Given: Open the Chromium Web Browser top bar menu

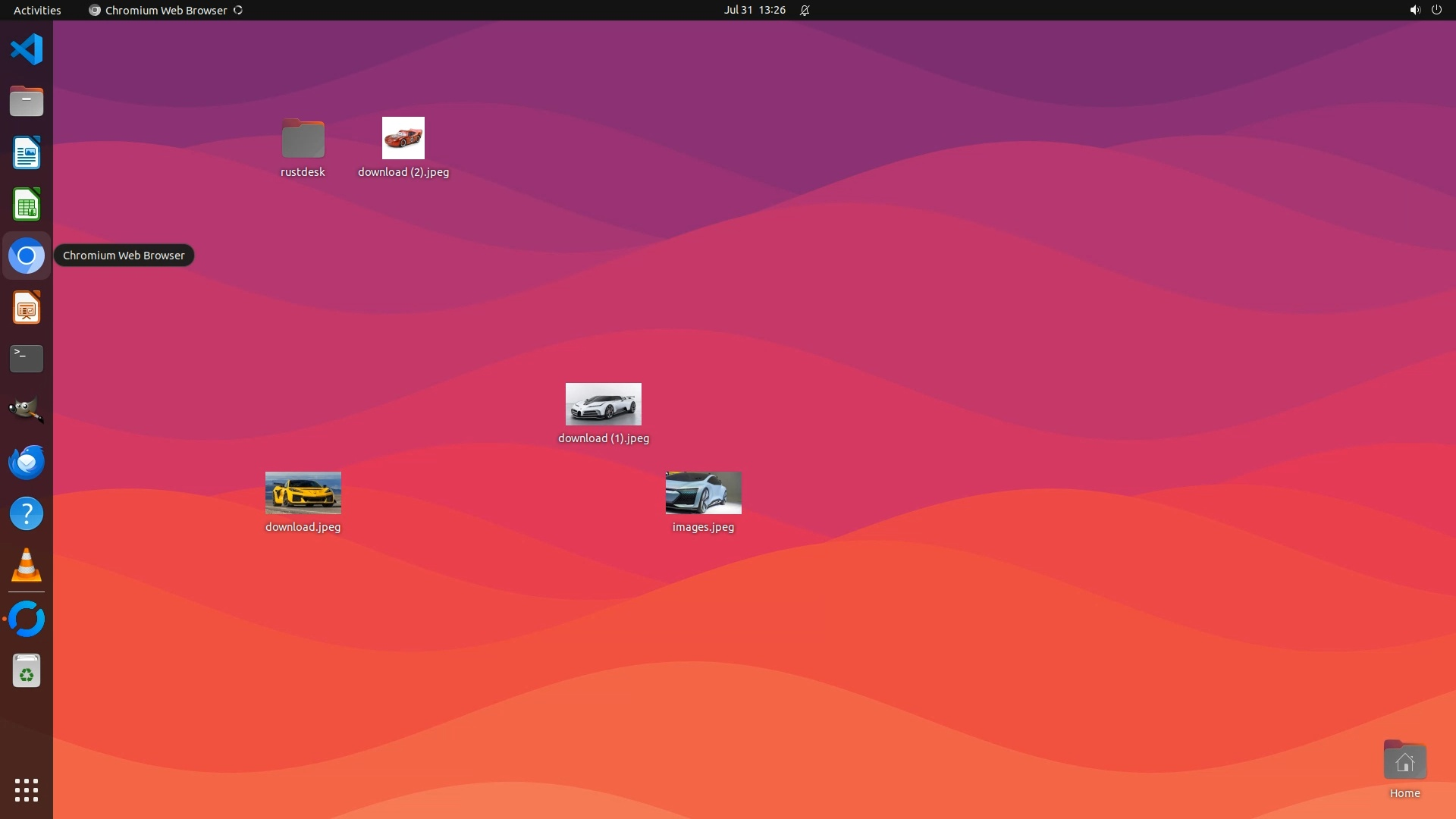Looking at the screenshot, I should pos(165,10).
